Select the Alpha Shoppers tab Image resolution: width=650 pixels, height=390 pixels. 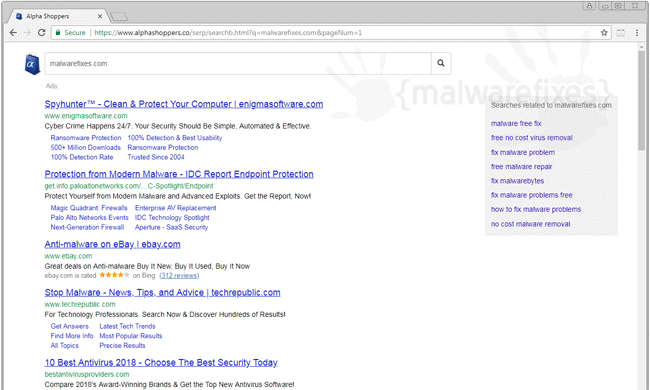click(58, 16)
